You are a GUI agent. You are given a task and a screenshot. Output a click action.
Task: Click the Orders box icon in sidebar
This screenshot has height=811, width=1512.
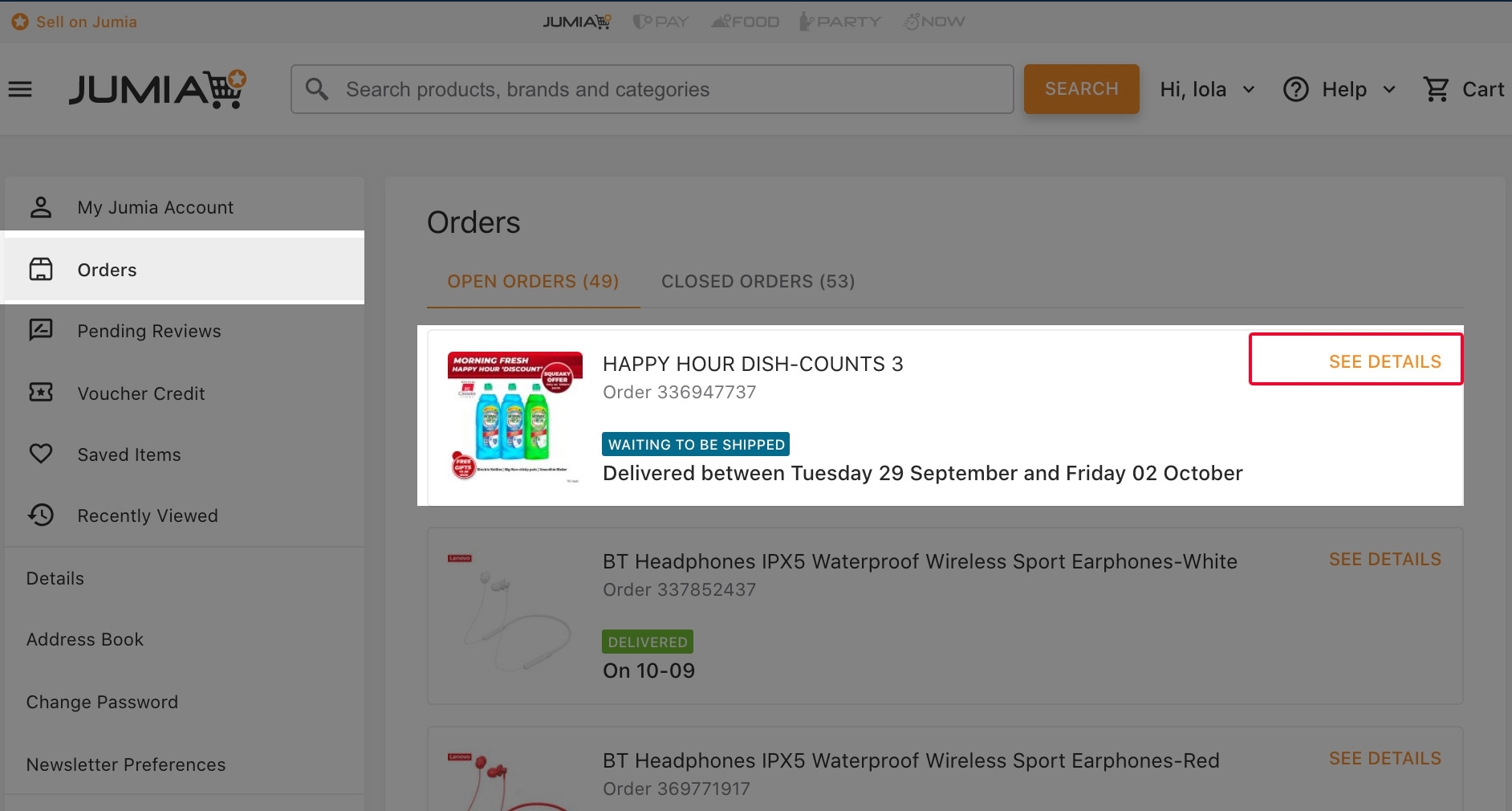[41, 269]
